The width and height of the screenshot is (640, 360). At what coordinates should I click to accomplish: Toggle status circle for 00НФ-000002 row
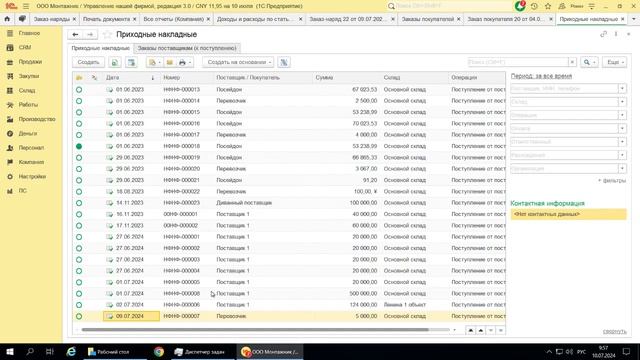tap(79, 226)
